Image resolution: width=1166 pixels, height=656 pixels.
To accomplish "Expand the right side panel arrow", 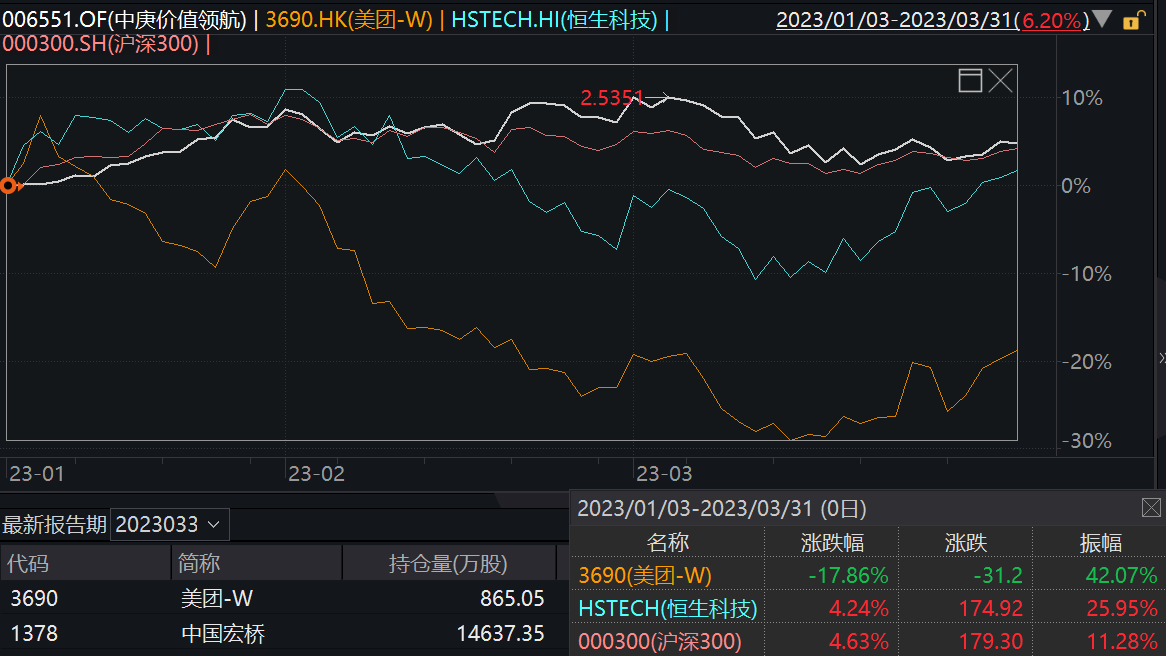I will click(x=1160, y=358).
